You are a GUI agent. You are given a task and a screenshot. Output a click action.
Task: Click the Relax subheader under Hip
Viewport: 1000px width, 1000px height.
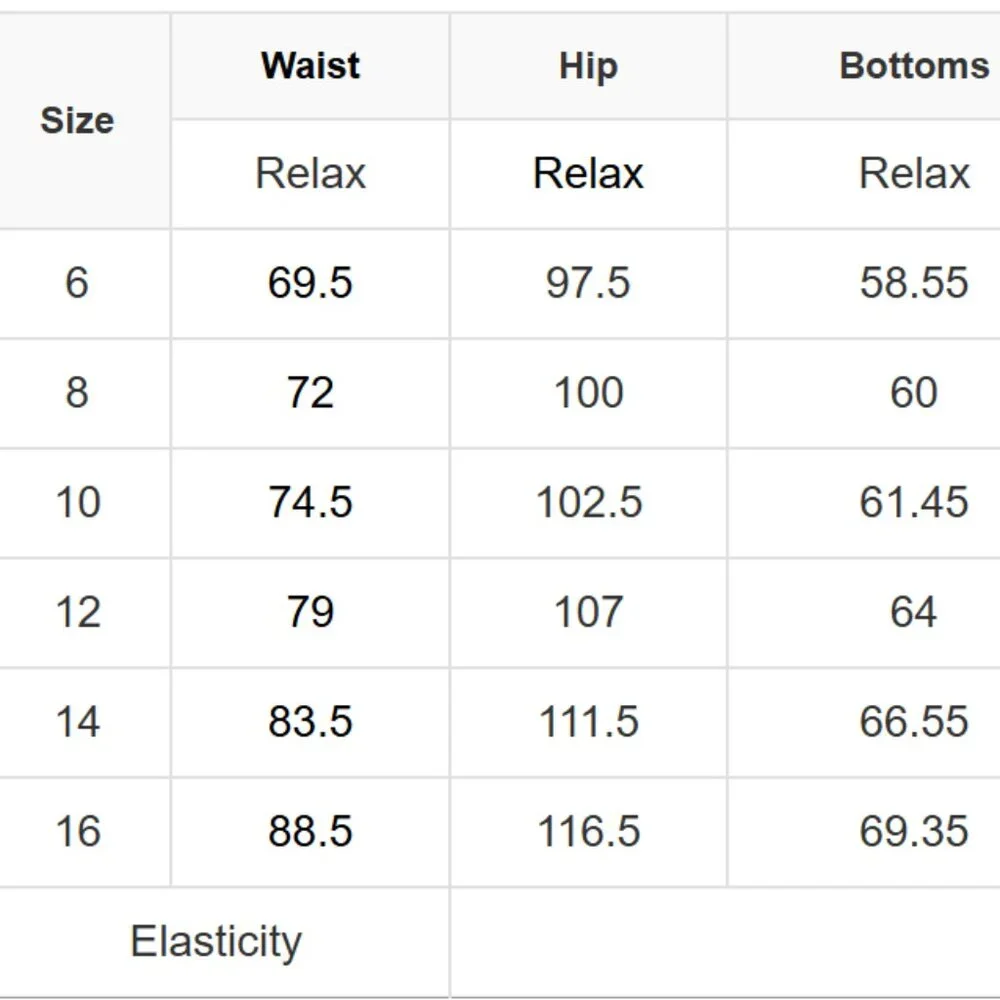pos(588,173)
